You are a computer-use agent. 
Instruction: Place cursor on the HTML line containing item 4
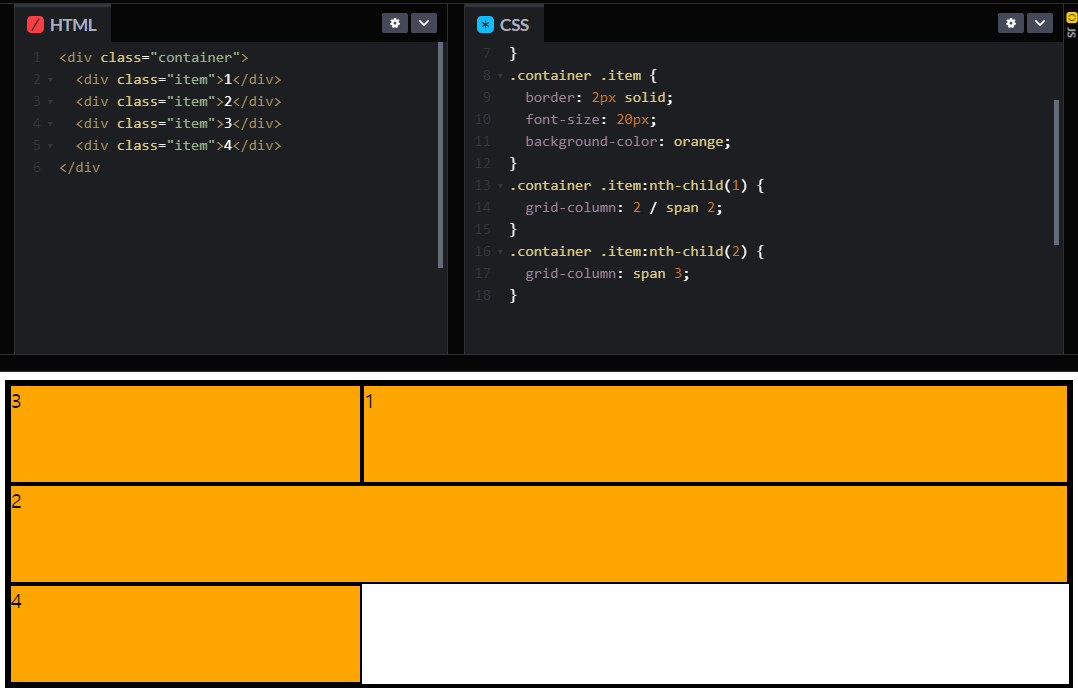click(x=178, y=146)
